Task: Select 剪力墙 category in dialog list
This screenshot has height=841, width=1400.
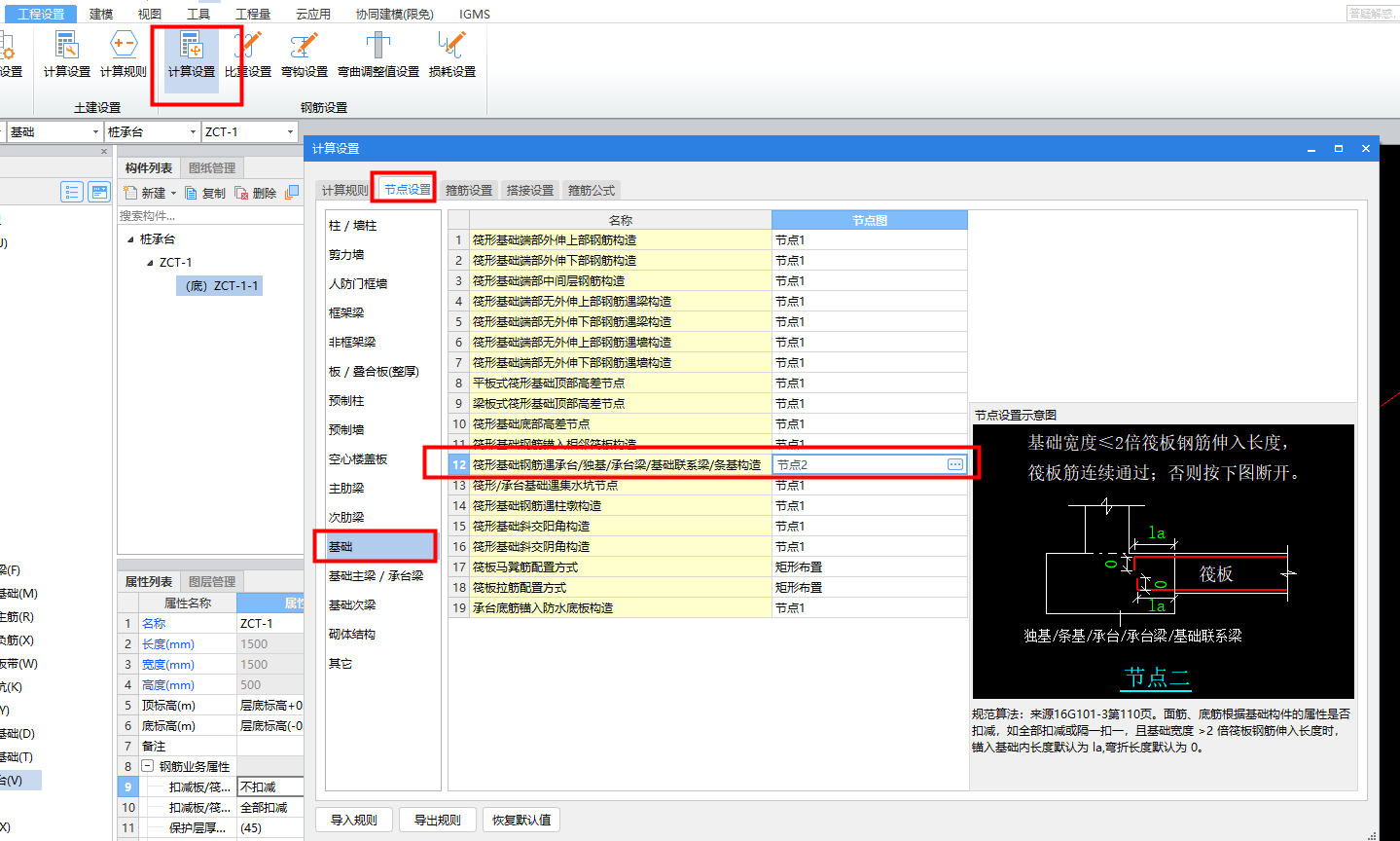Action: click(346, 255)
